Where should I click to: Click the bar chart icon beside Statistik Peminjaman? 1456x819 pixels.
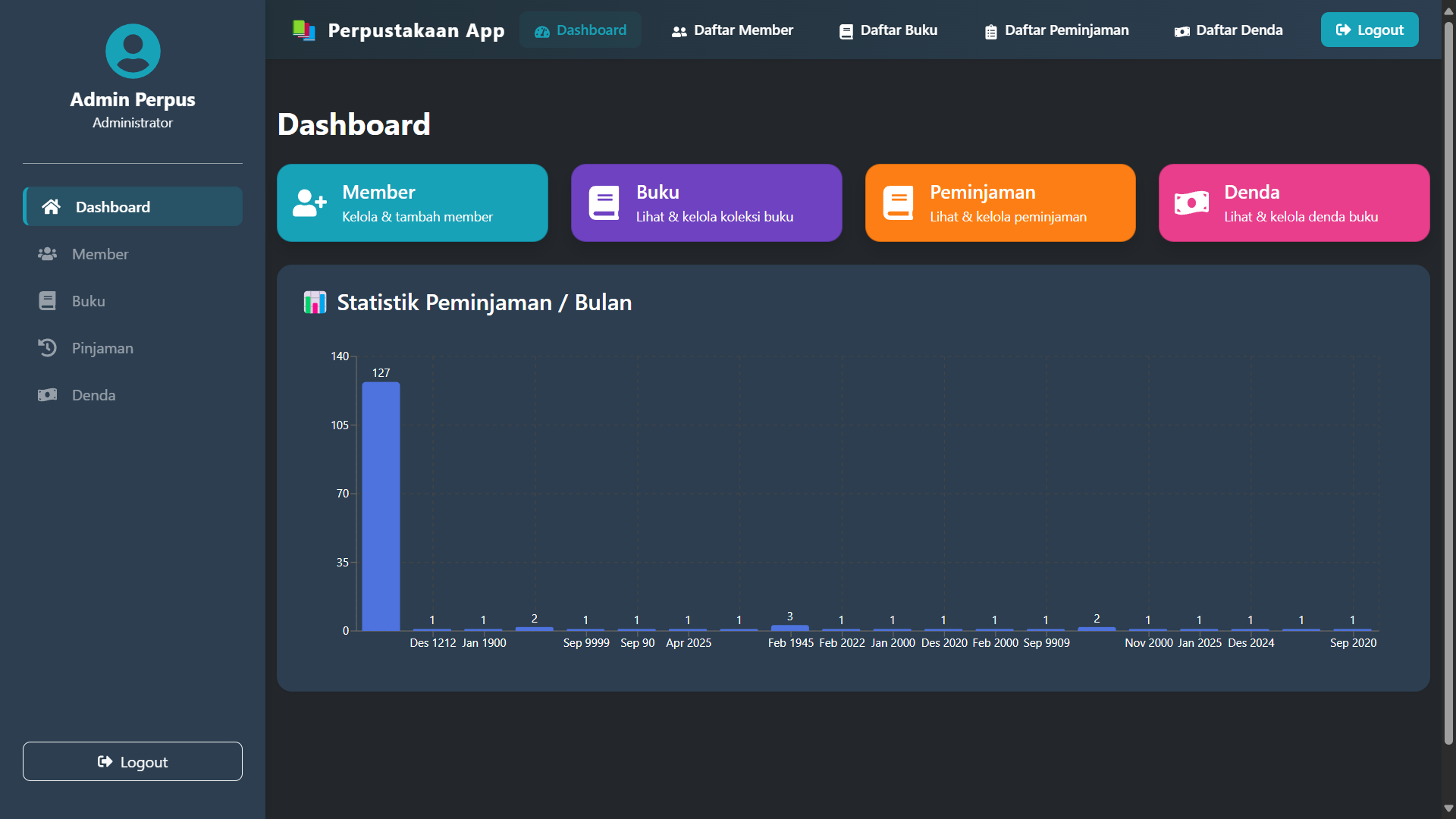tap(315, 303)
